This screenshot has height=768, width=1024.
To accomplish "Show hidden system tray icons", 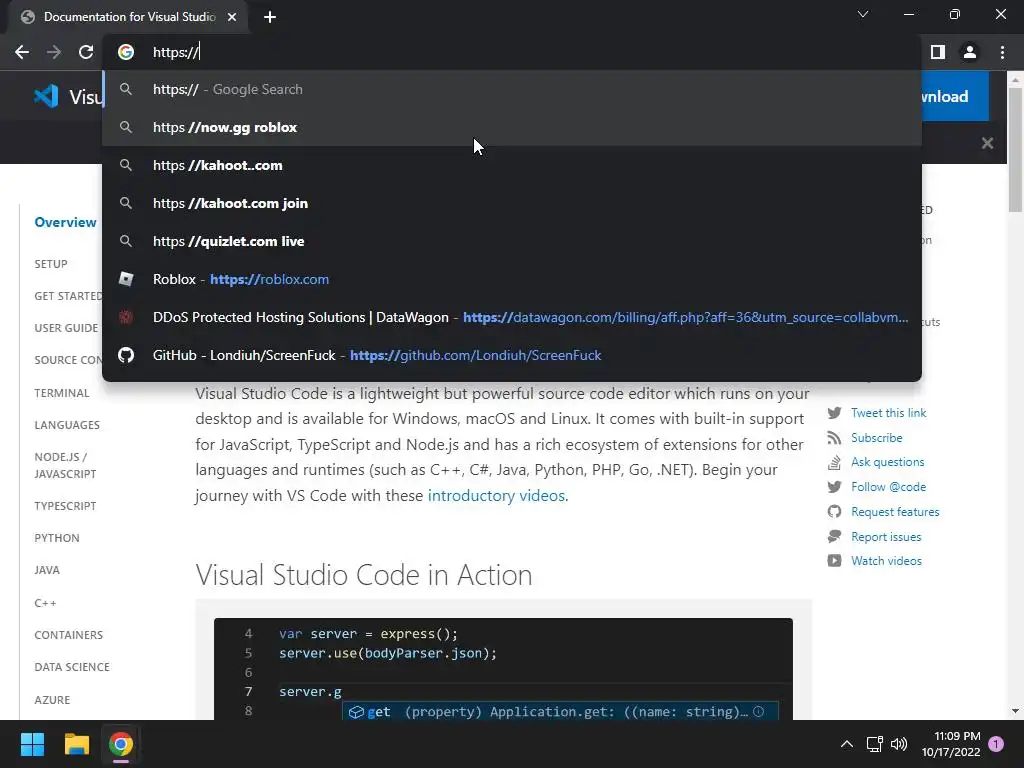I will (846, 744).
